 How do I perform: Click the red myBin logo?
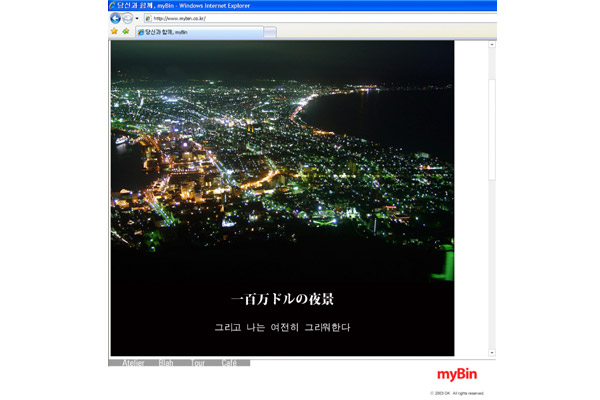[461, 375]
